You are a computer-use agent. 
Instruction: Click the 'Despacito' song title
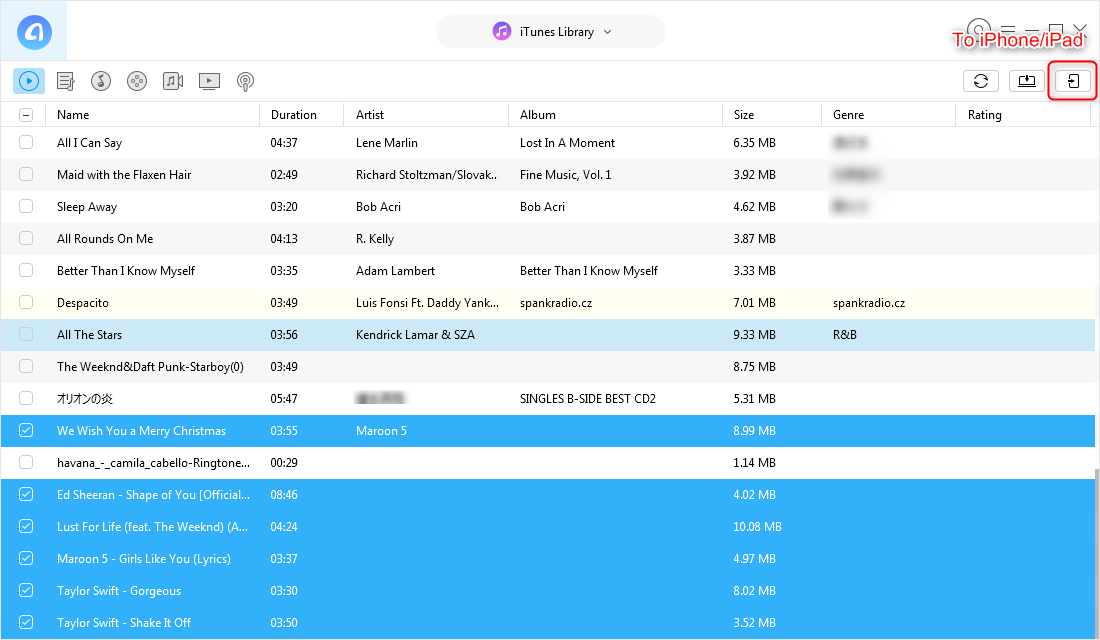[83, 302]
